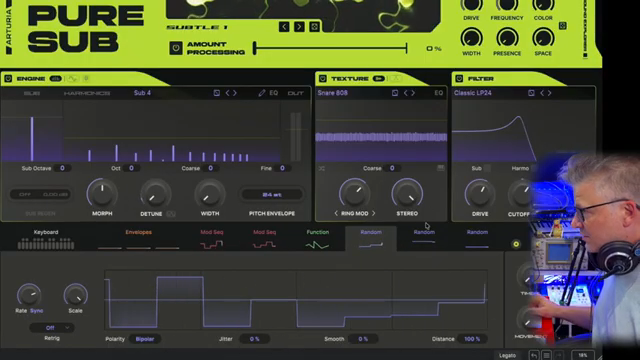Toggle the Filter section power button
This screenshot has height=360, width=640.
459,78
